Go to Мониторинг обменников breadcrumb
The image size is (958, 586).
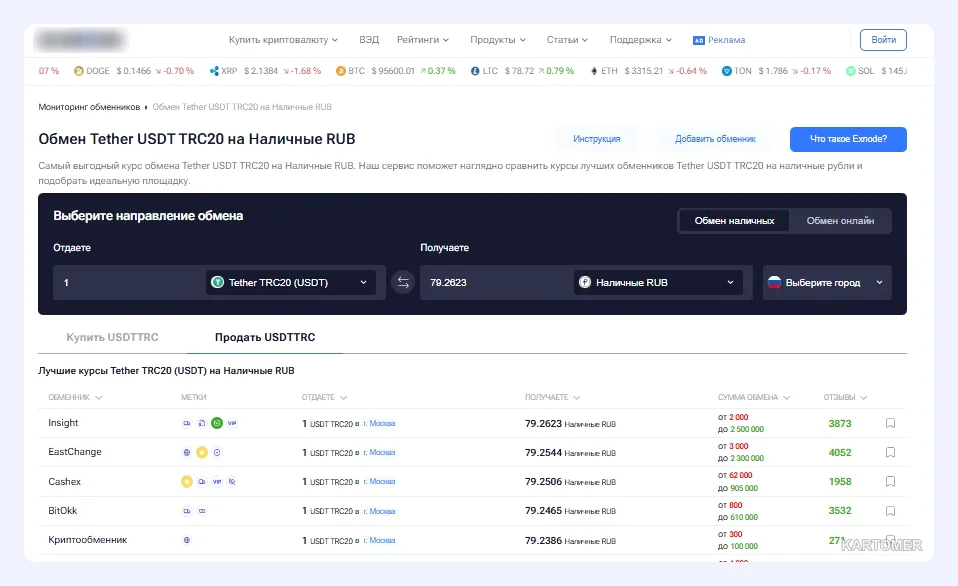[89, 107]
